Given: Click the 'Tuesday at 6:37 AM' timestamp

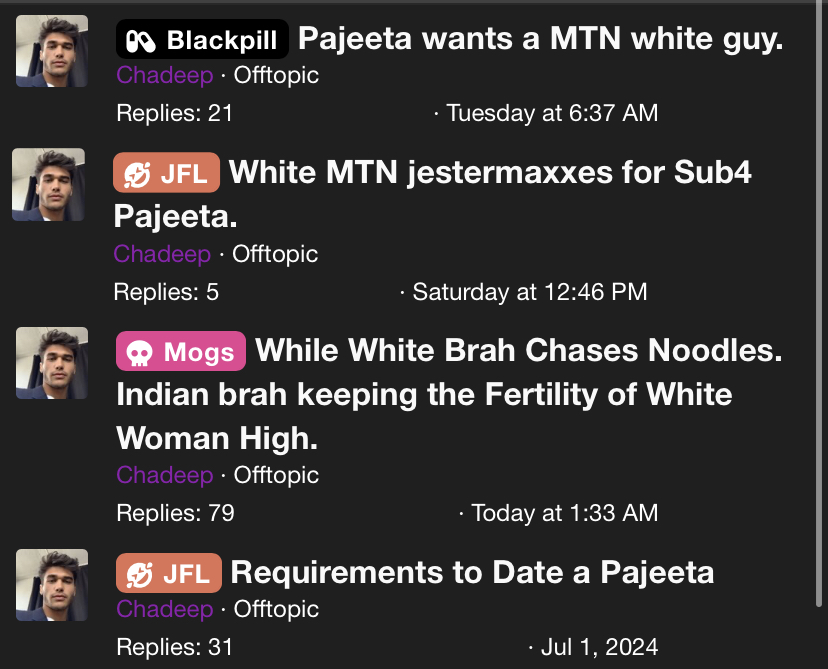Looking at the screenshot, I should coord(552,113).
